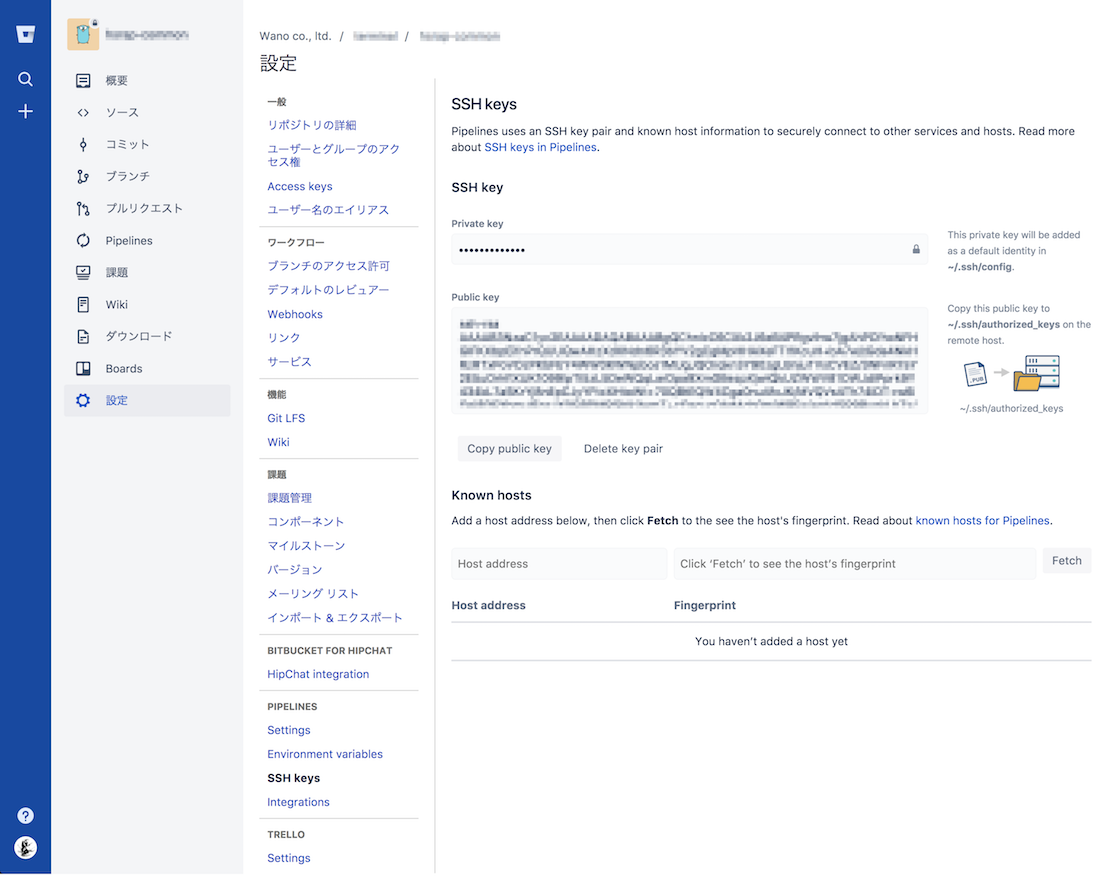The image size is (1104, 876).
Task: Open the search icon in left rail
Action: [25, 79]
